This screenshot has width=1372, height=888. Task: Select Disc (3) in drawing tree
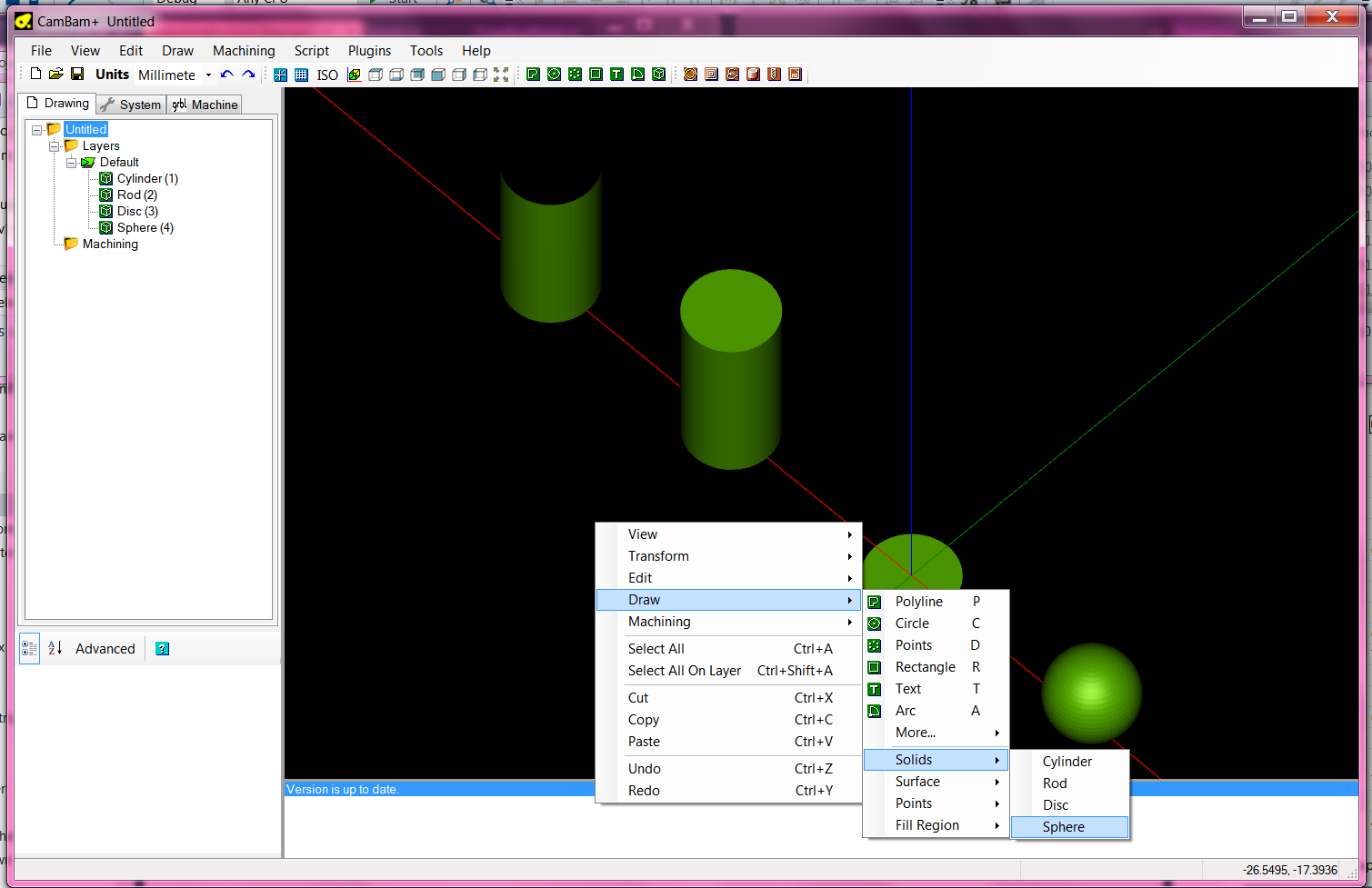pyautogui.click(x=137, y=212)
